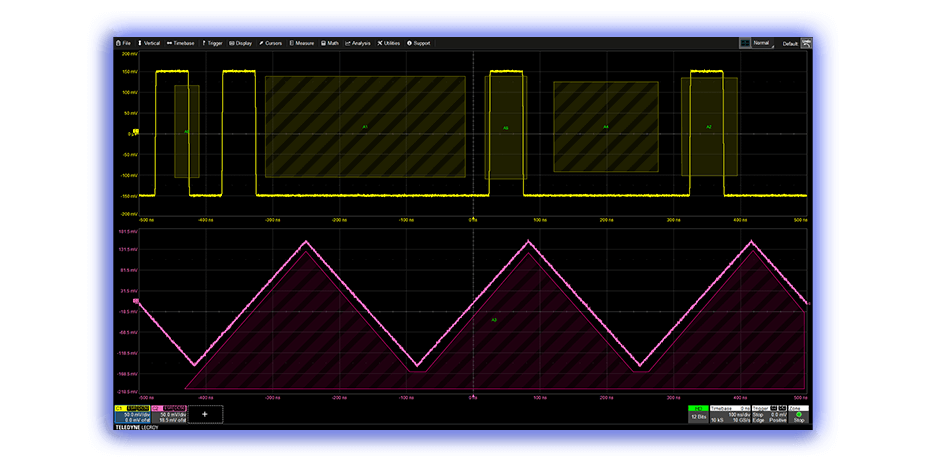The width and height of the screenshot is (926, 467).
Task: Open the Timebase menu
Action: (181, 43)
